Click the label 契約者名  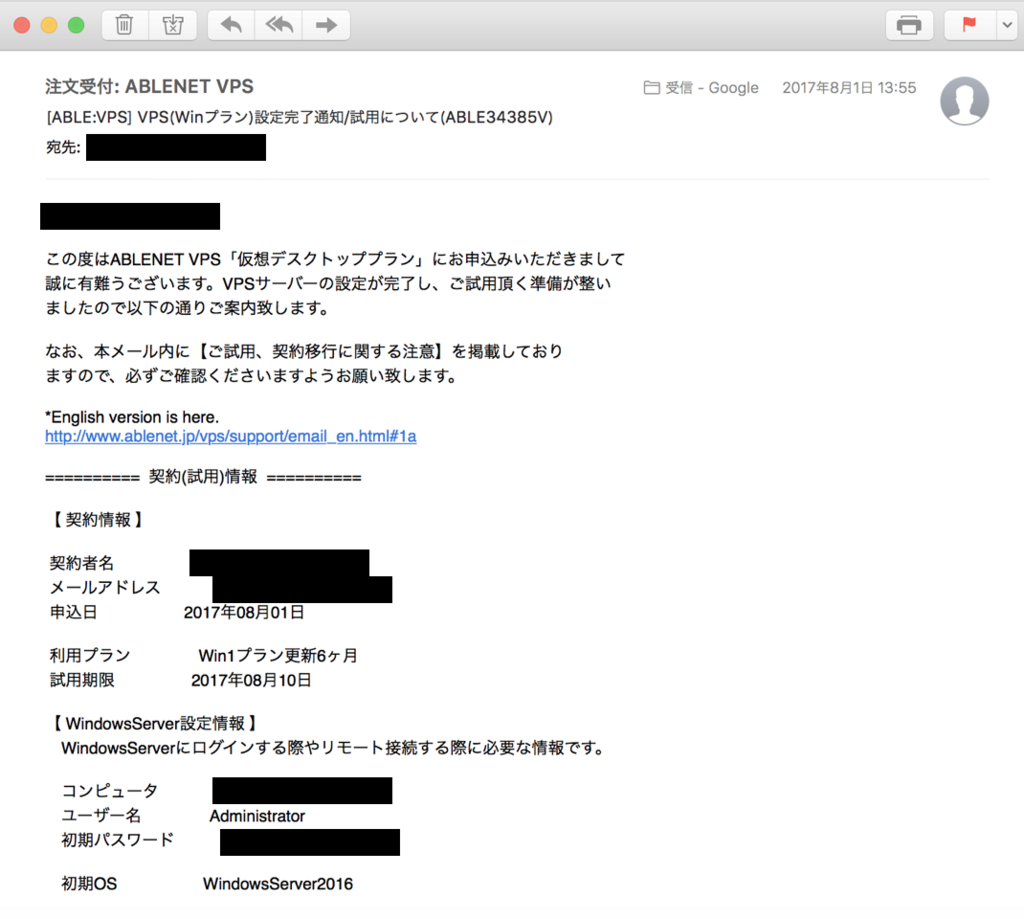pyautogui.click(x=82, y=563)
